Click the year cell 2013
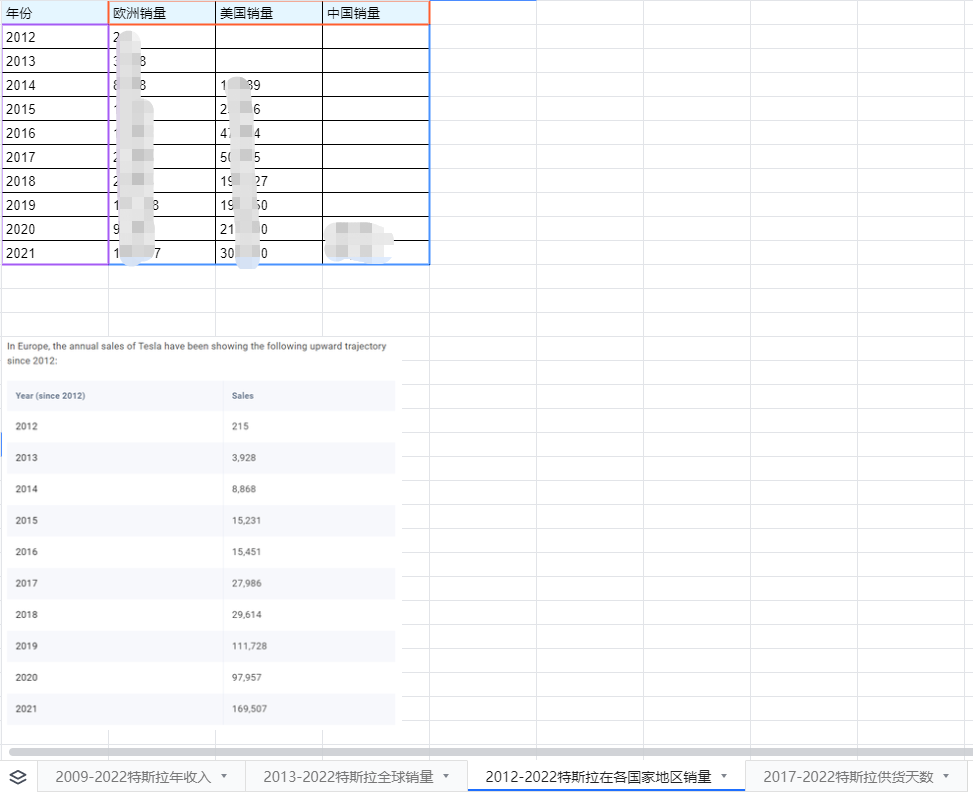 click(55, 61)
